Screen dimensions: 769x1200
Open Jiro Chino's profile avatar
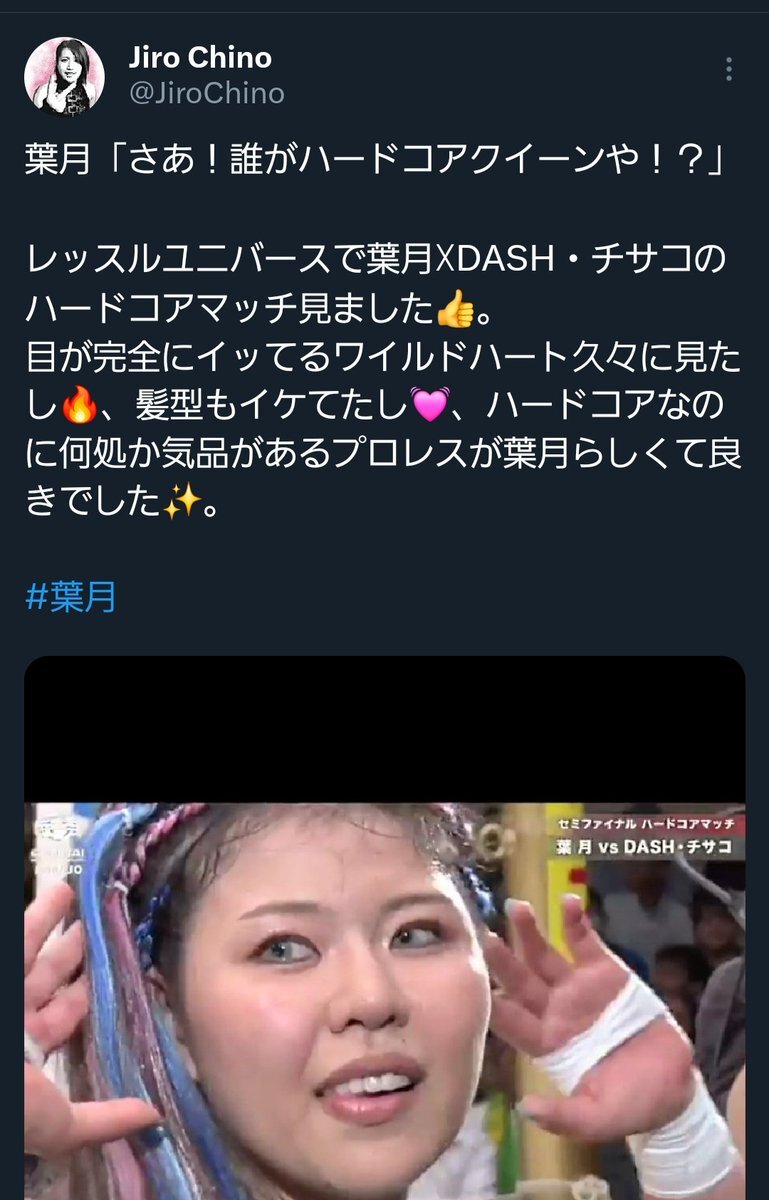(x=64, y=76)
